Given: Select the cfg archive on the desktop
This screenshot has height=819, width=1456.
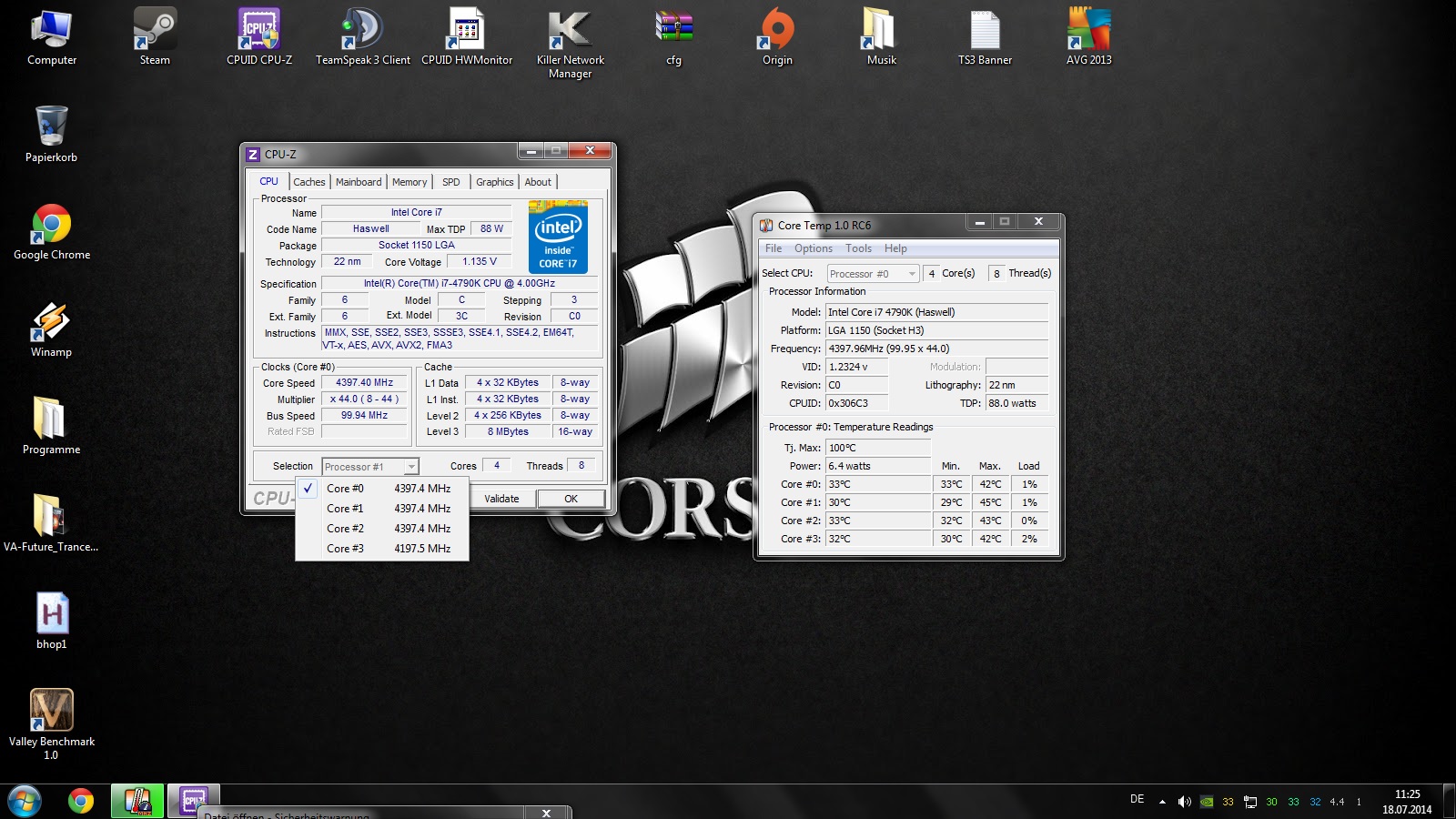Looking at the screenshot, I should (674, 36).
